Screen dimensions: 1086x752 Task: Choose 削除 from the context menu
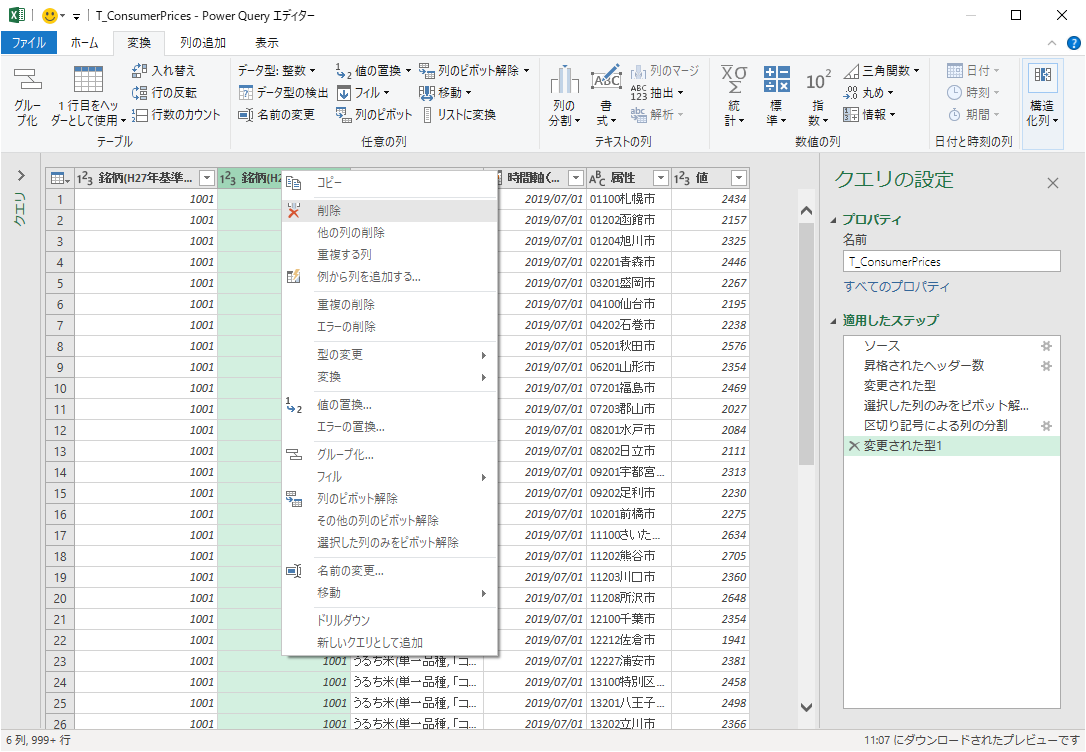pyautogui.click(x=329, y=211)
